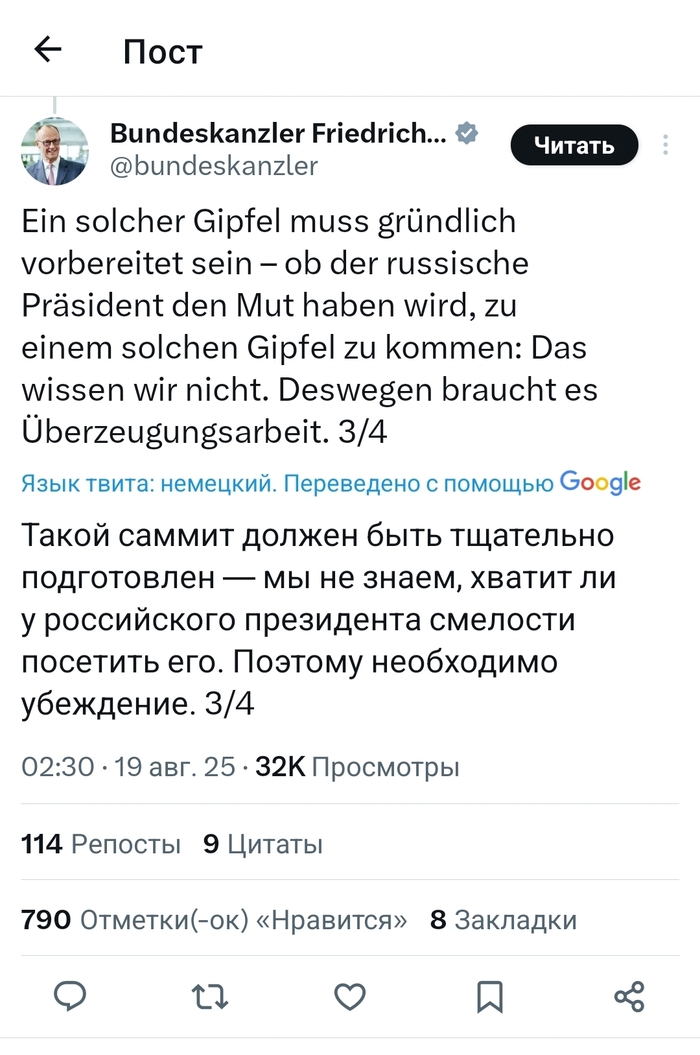Tap the back arrow icon
This screenshot has height=1055, width=700.
[48, 50]
